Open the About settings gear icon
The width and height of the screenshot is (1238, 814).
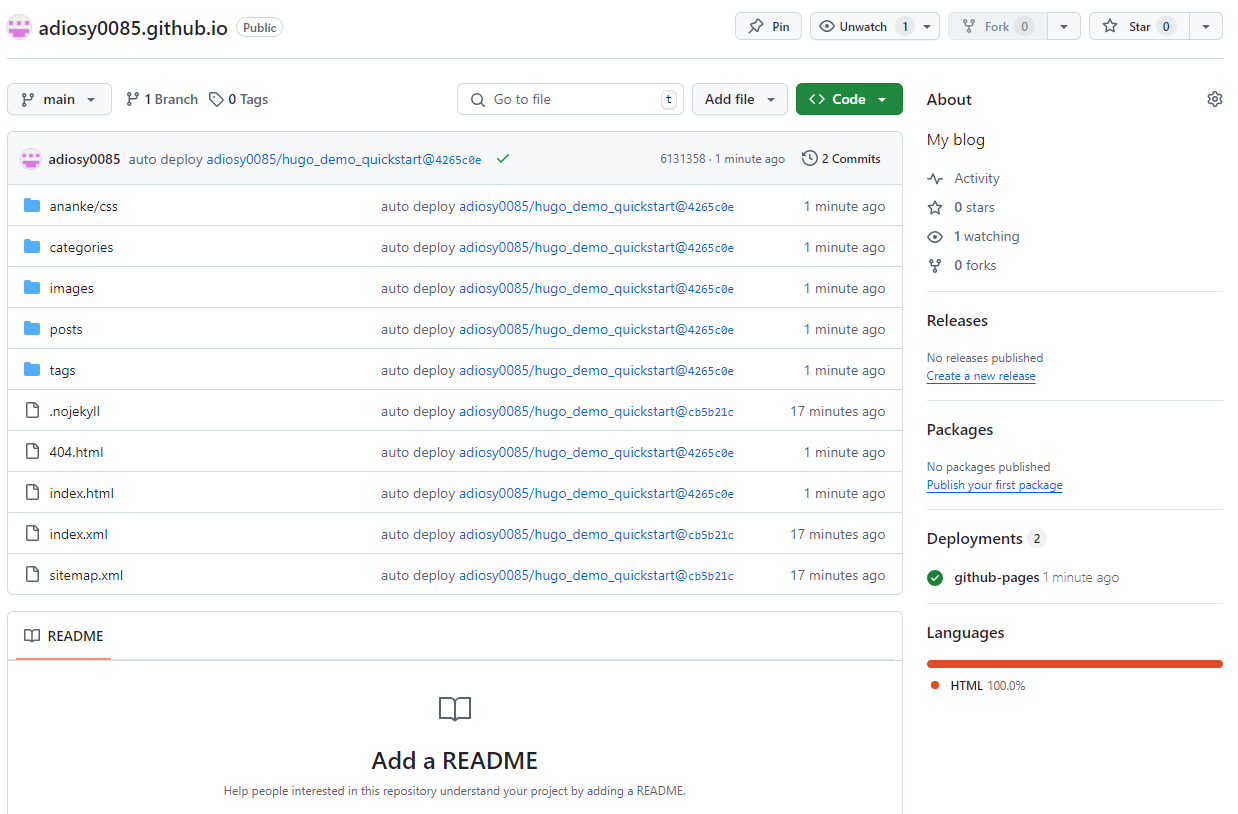(x=1215, y=99)
